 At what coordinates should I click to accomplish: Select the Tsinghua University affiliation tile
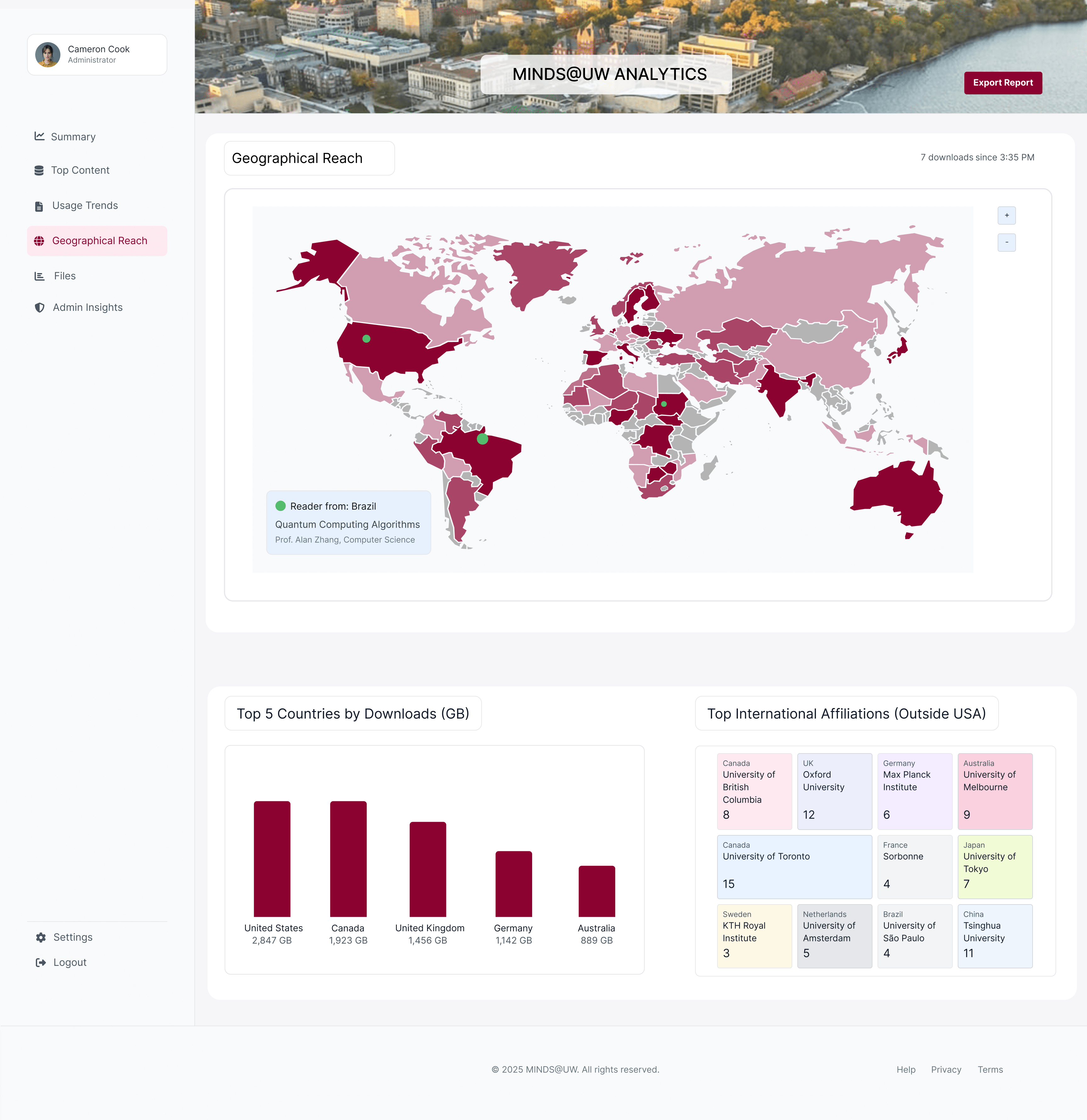[995, 936]
